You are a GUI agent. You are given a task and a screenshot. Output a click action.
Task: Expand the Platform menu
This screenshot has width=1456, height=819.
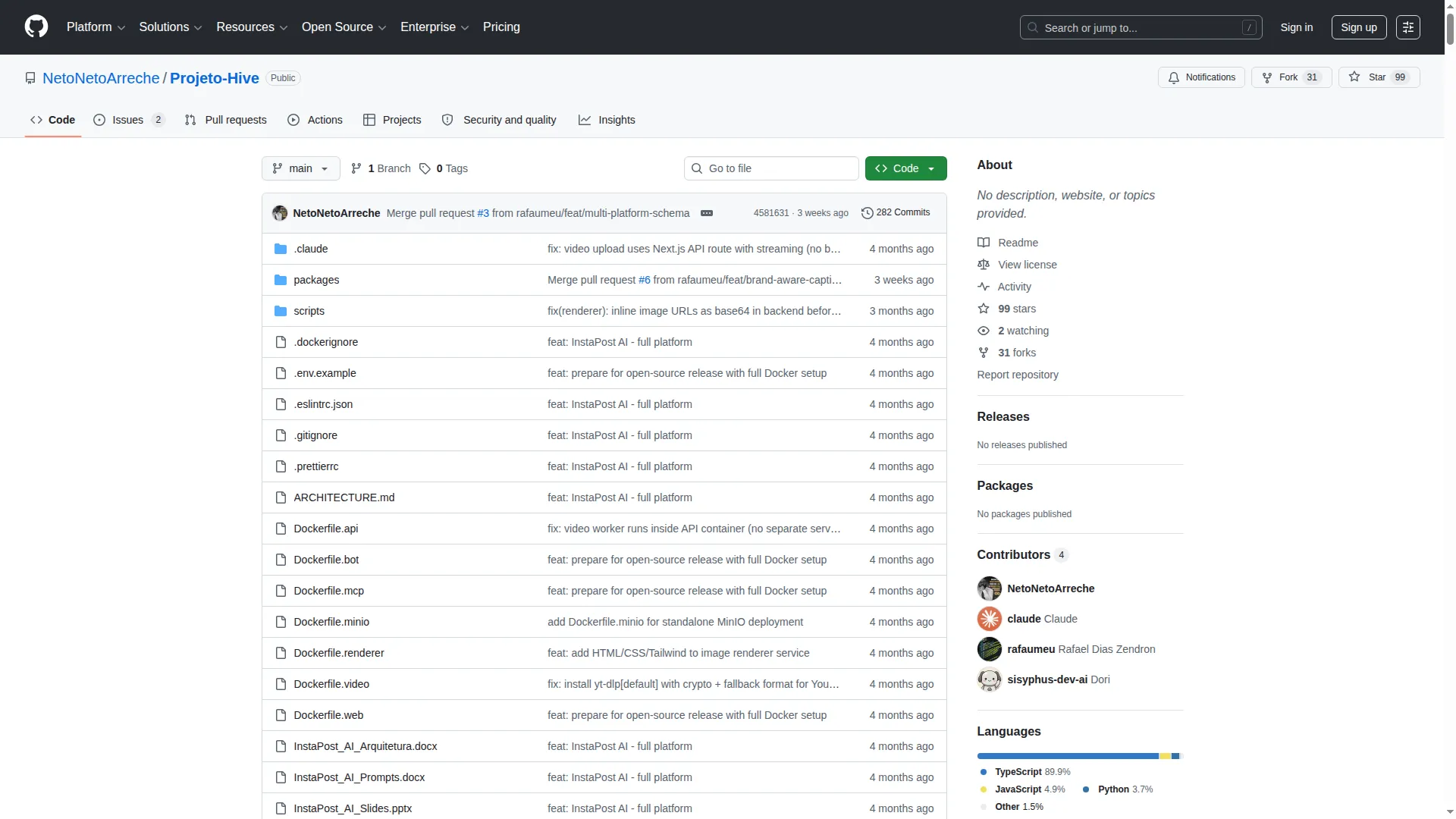click(x=96, y=27)
